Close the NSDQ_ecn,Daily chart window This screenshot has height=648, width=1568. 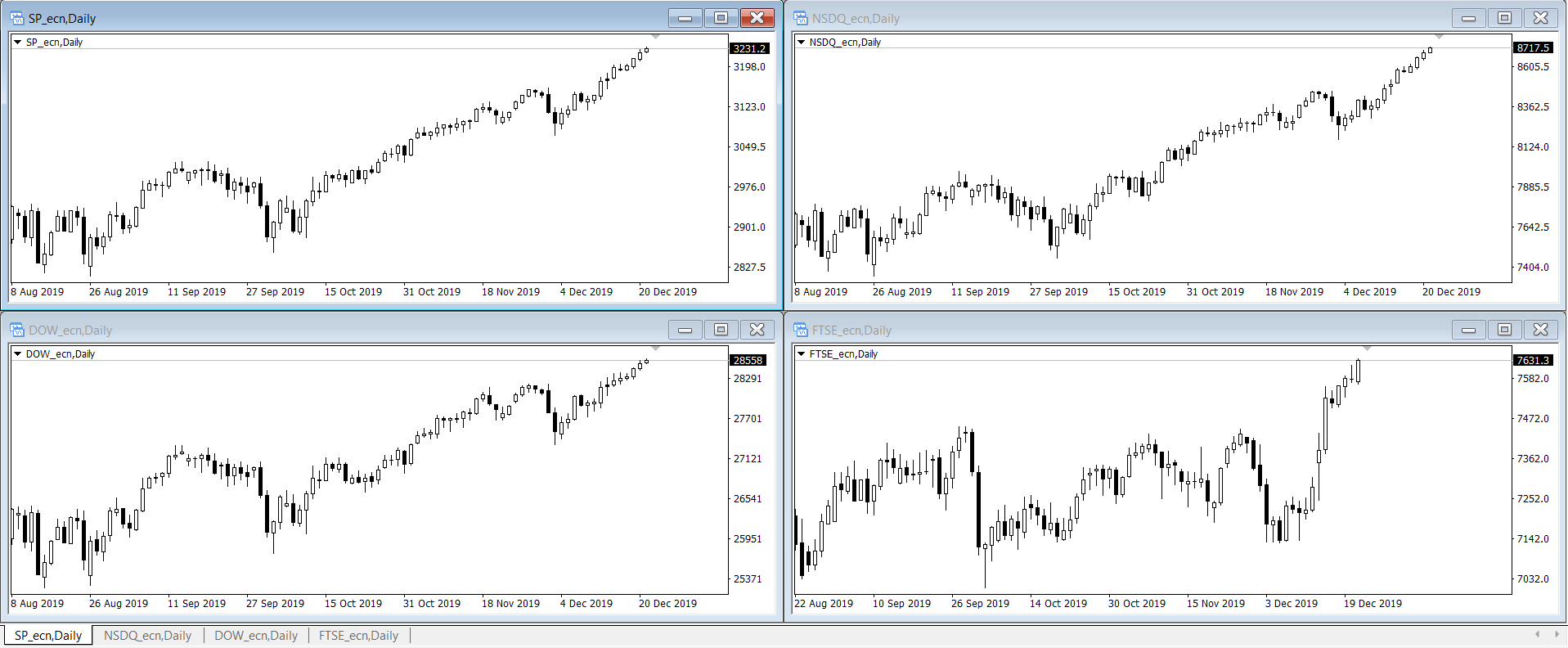pyautogui.click(x=1541, y=18)
